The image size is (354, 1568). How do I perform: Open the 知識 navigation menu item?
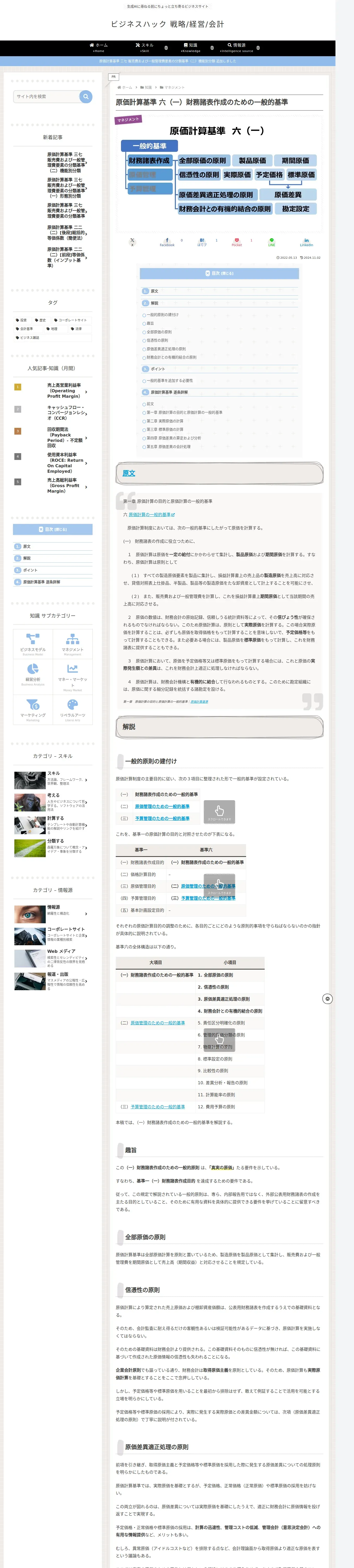click(x=190, y=48)
